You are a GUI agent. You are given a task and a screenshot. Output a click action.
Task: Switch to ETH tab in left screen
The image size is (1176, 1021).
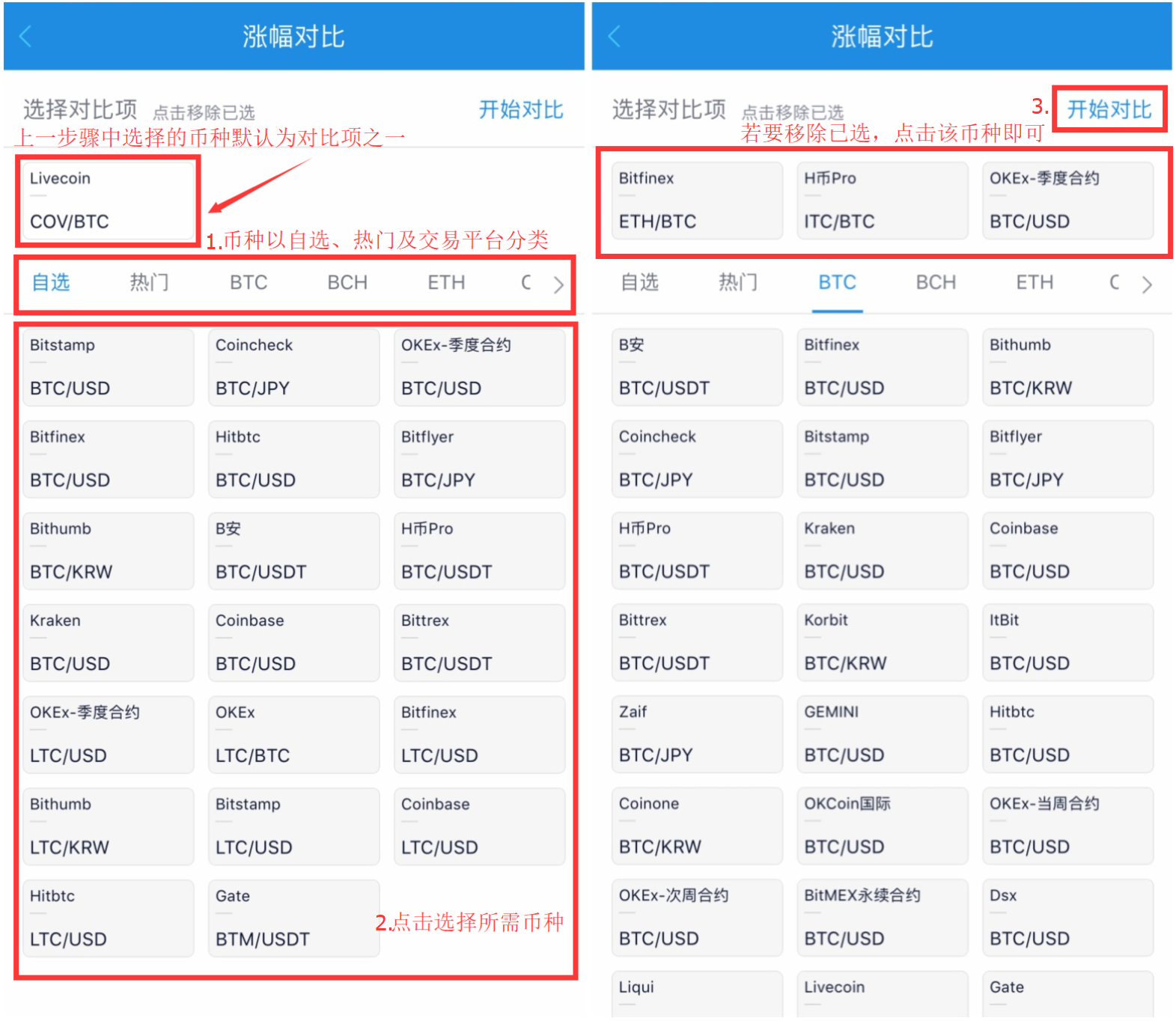pos(446,282)
